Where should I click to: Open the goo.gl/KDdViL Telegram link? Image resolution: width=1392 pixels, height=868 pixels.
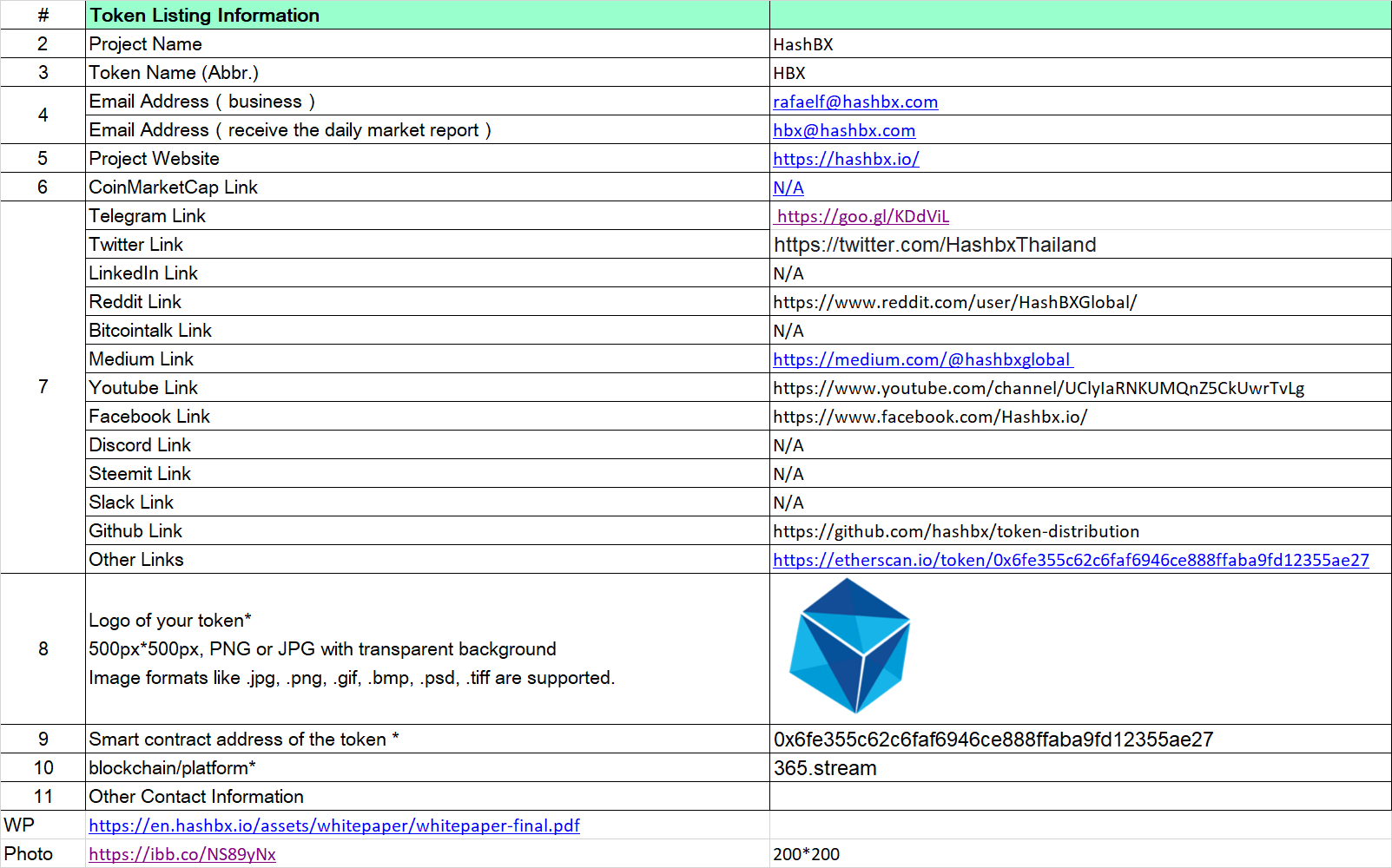[863, 216]
